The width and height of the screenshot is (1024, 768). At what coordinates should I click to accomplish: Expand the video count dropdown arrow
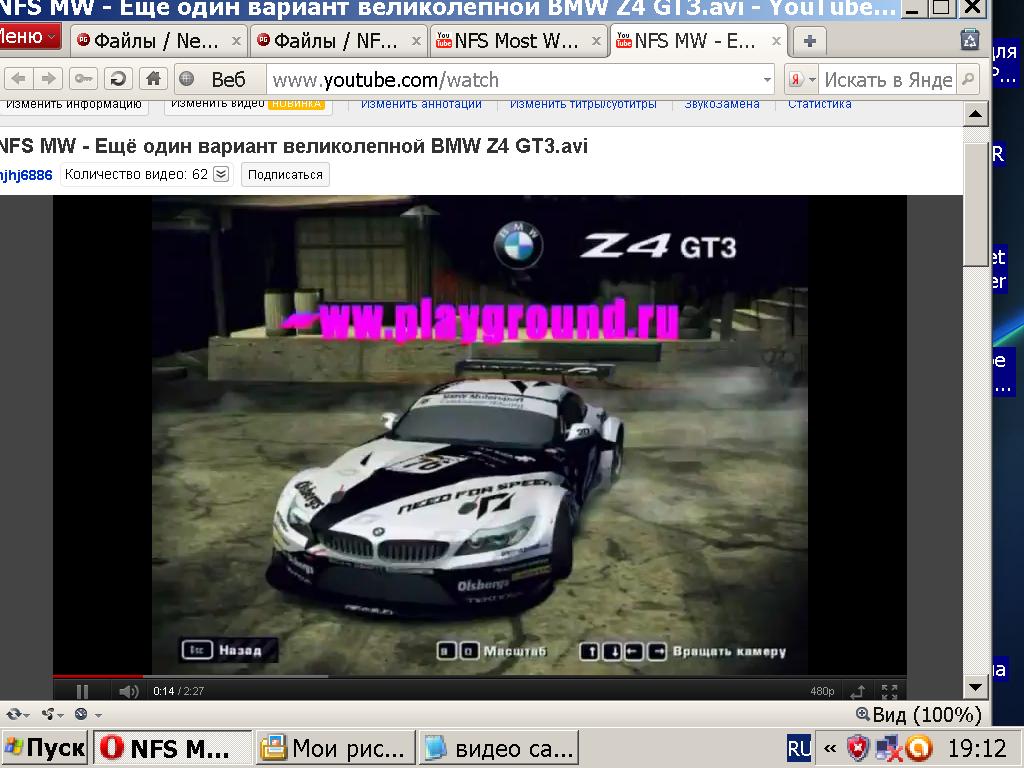coord(221,174)
